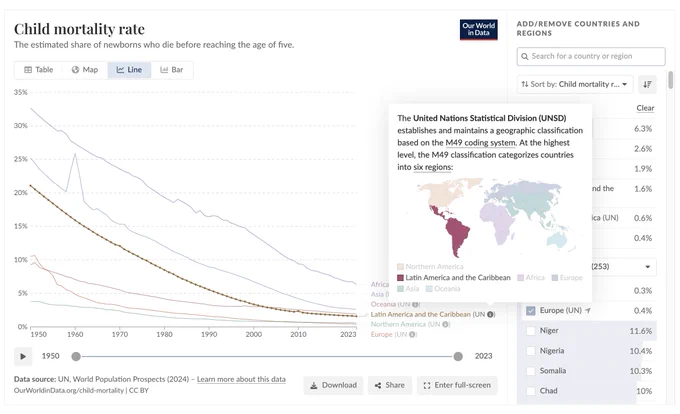Open the Bar chart tab
The image size is (680, 414).
coord(172,70)
